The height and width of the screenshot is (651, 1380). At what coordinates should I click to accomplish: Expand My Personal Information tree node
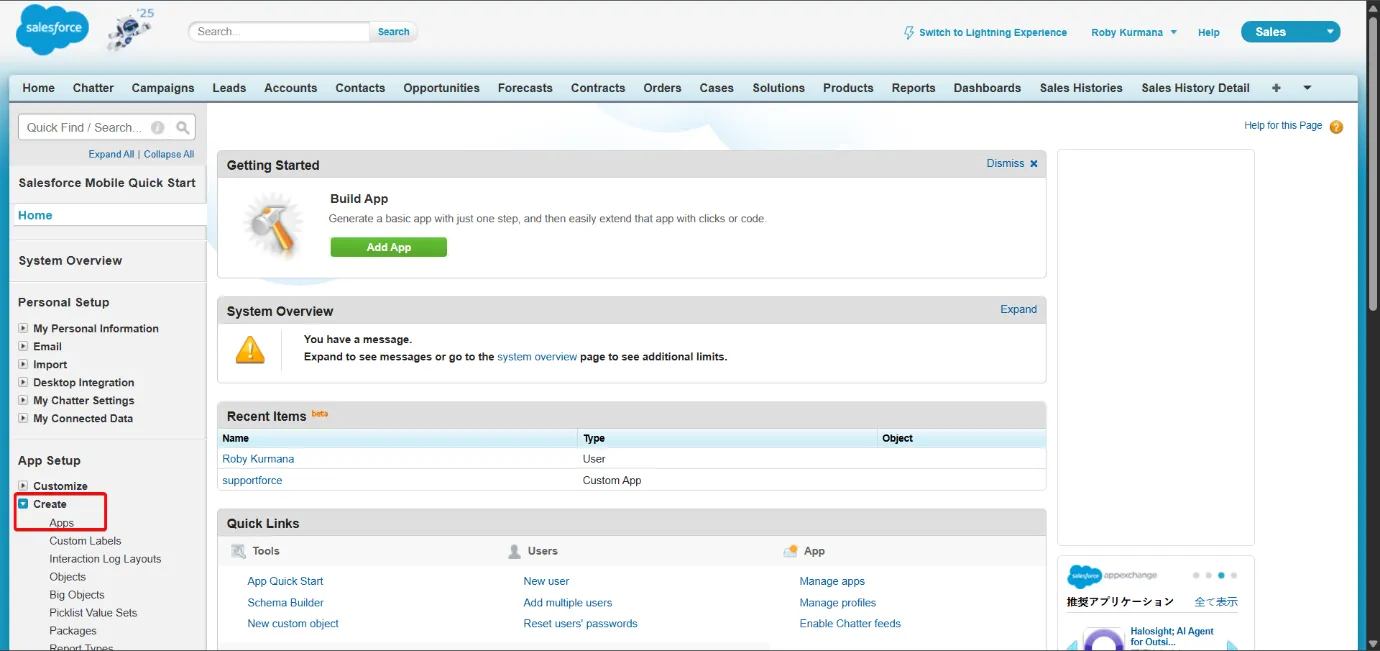tap(23, 328)
